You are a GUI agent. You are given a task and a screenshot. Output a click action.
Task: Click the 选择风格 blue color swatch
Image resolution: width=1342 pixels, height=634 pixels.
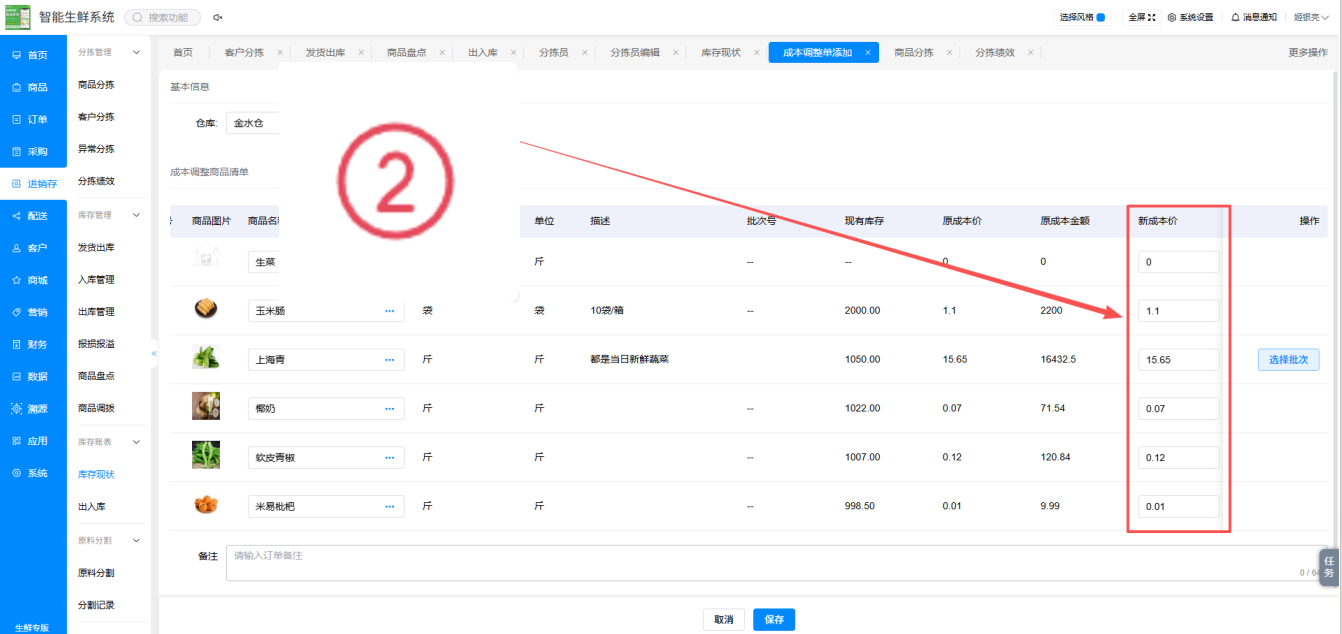click(x=1101, y=17)
